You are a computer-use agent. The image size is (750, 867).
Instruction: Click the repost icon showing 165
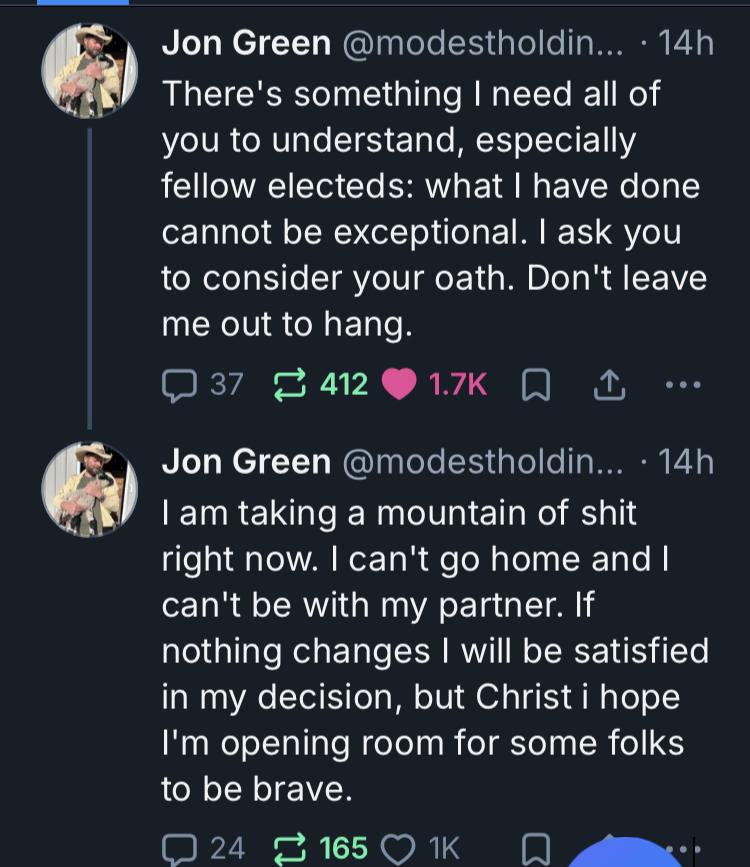291,847
